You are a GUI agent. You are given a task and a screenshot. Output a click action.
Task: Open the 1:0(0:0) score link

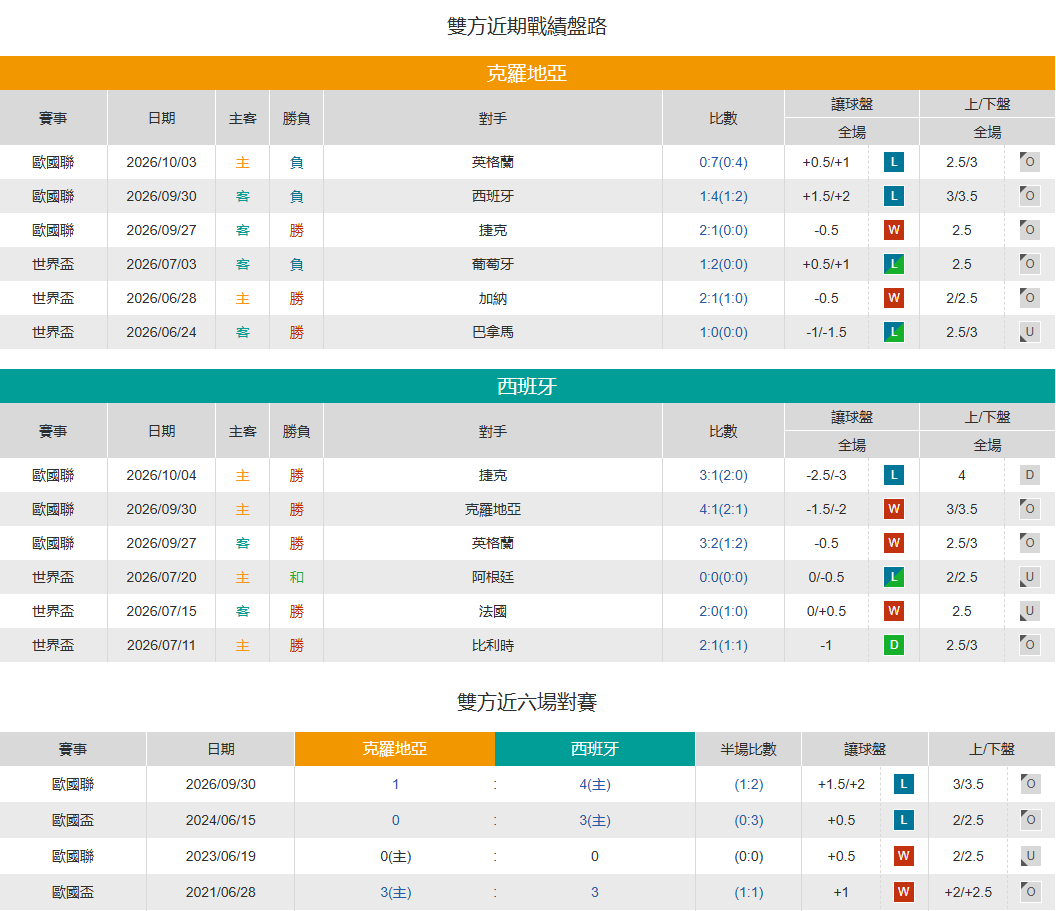pyautogui.click(x=723, y=332)
